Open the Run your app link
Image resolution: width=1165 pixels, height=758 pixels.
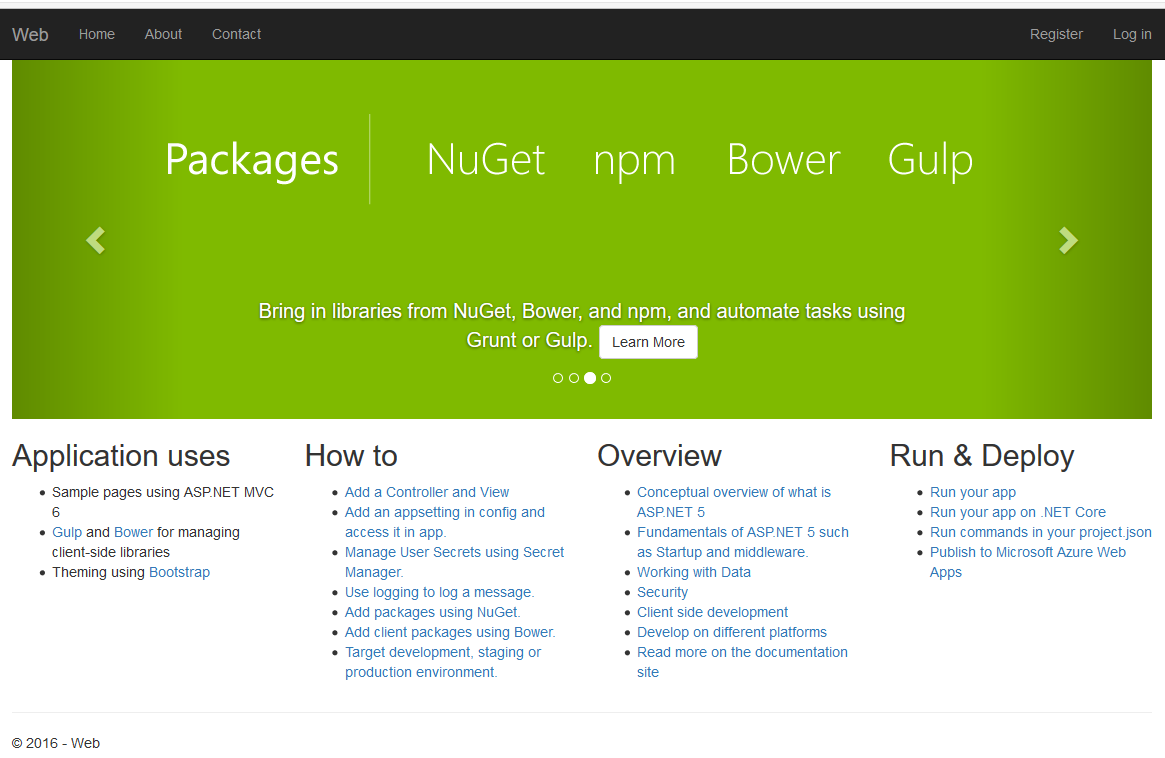973,492
